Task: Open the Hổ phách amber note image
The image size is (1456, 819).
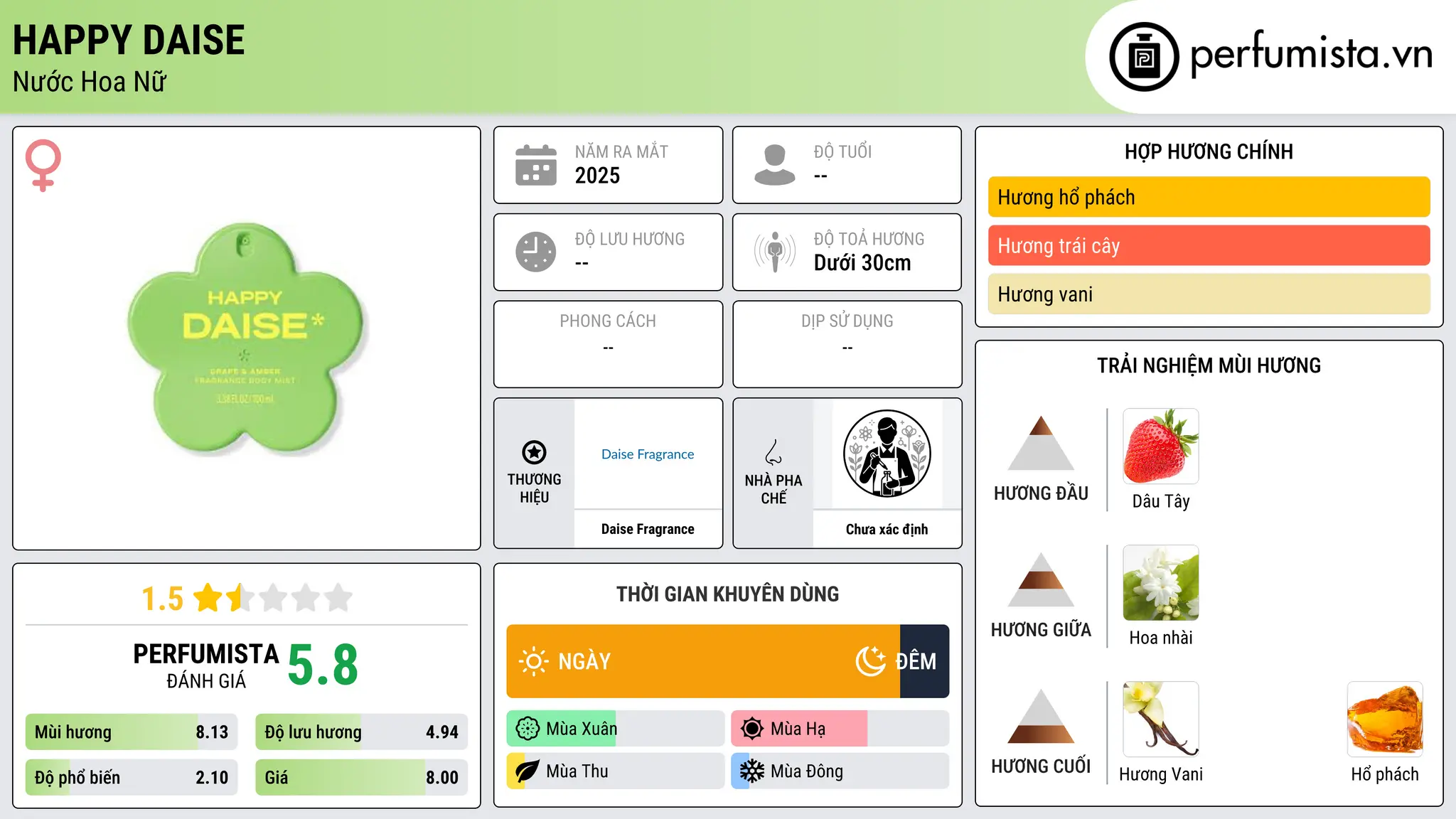Action: click(1385, 719)
